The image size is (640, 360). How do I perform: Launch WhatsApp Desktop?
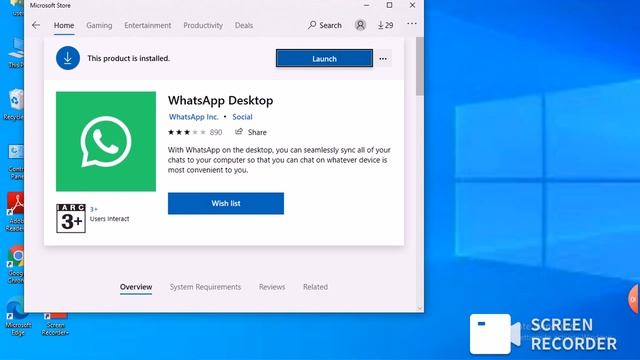coord(324,58)
